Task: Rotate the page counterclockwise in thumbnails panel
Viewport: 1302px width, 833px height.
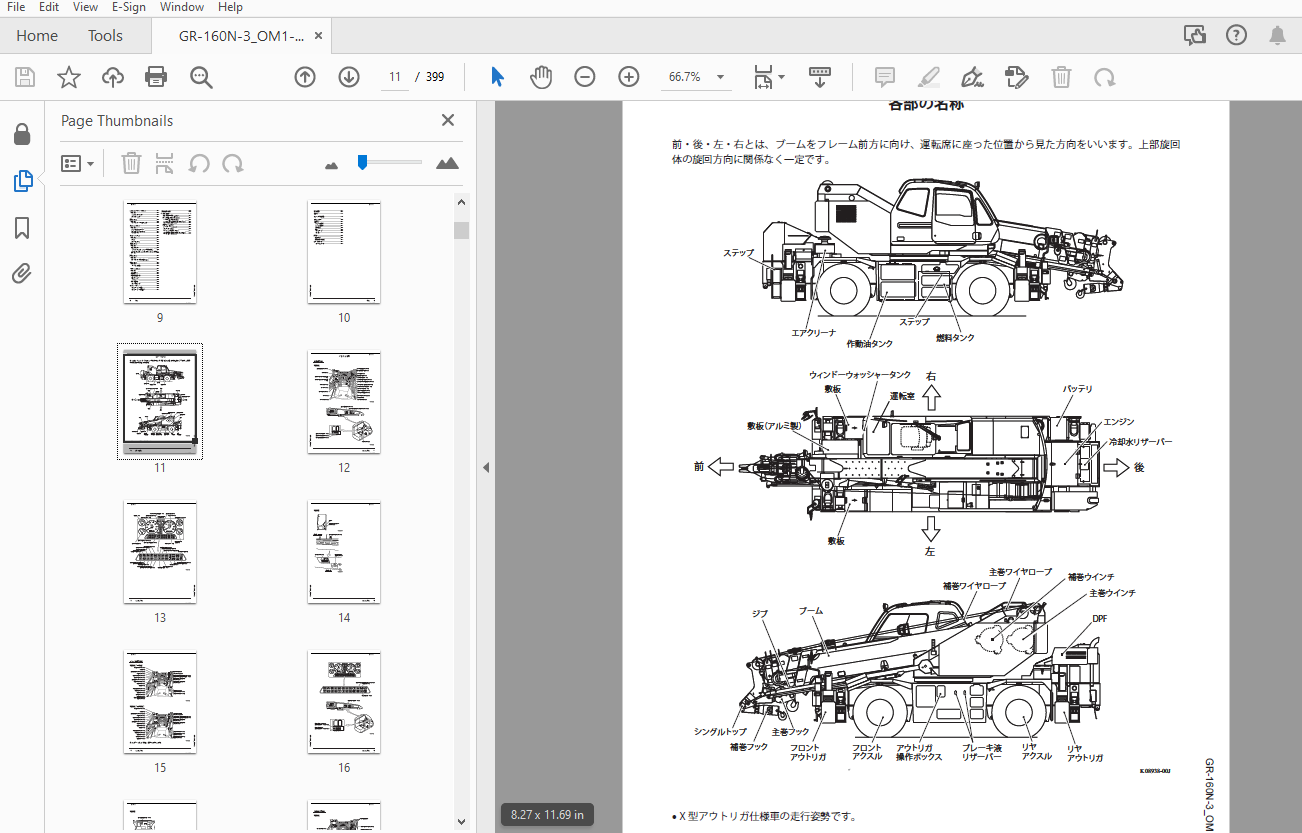Action: (x=199, y=163)
